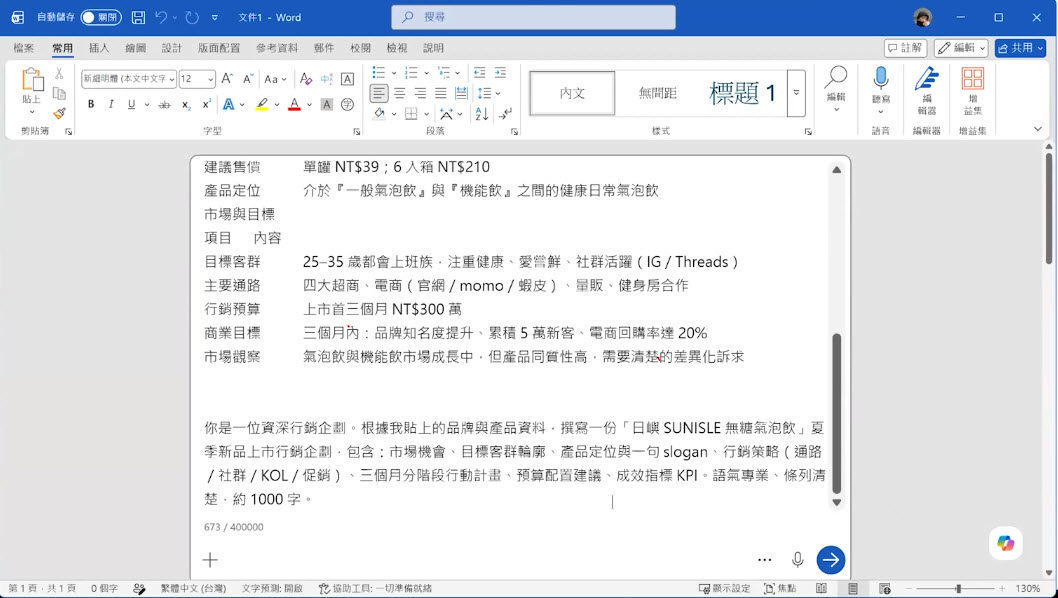Click the Copilot floating icon

(1005, 543)
